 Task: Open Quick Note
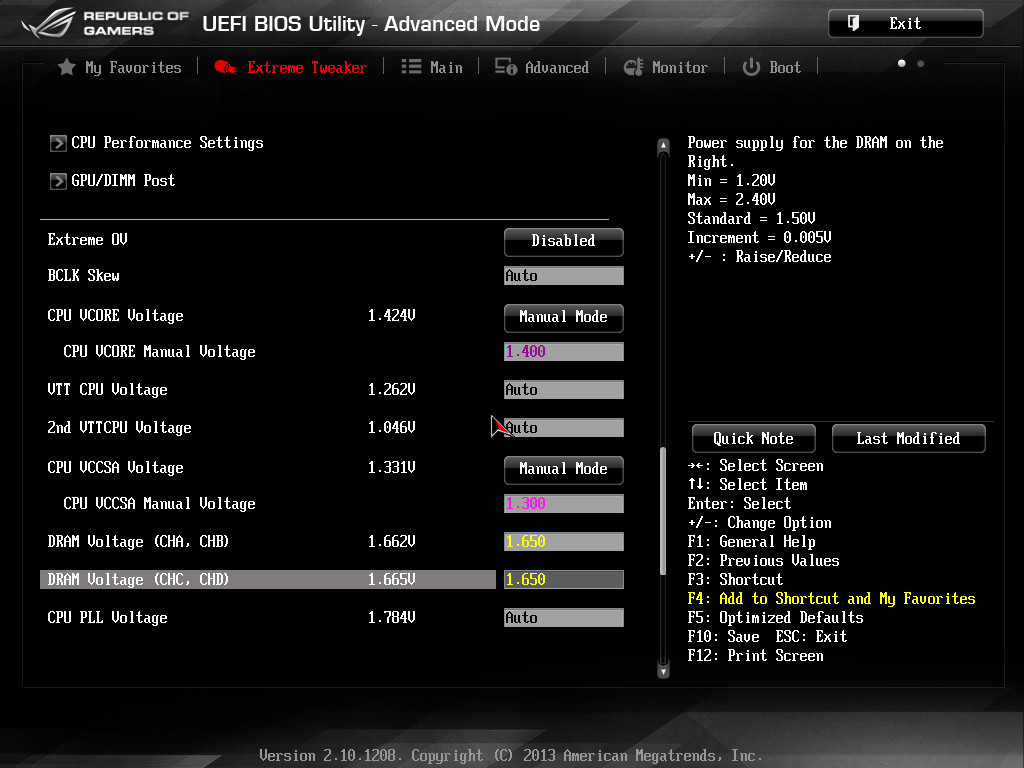point(754,438)
